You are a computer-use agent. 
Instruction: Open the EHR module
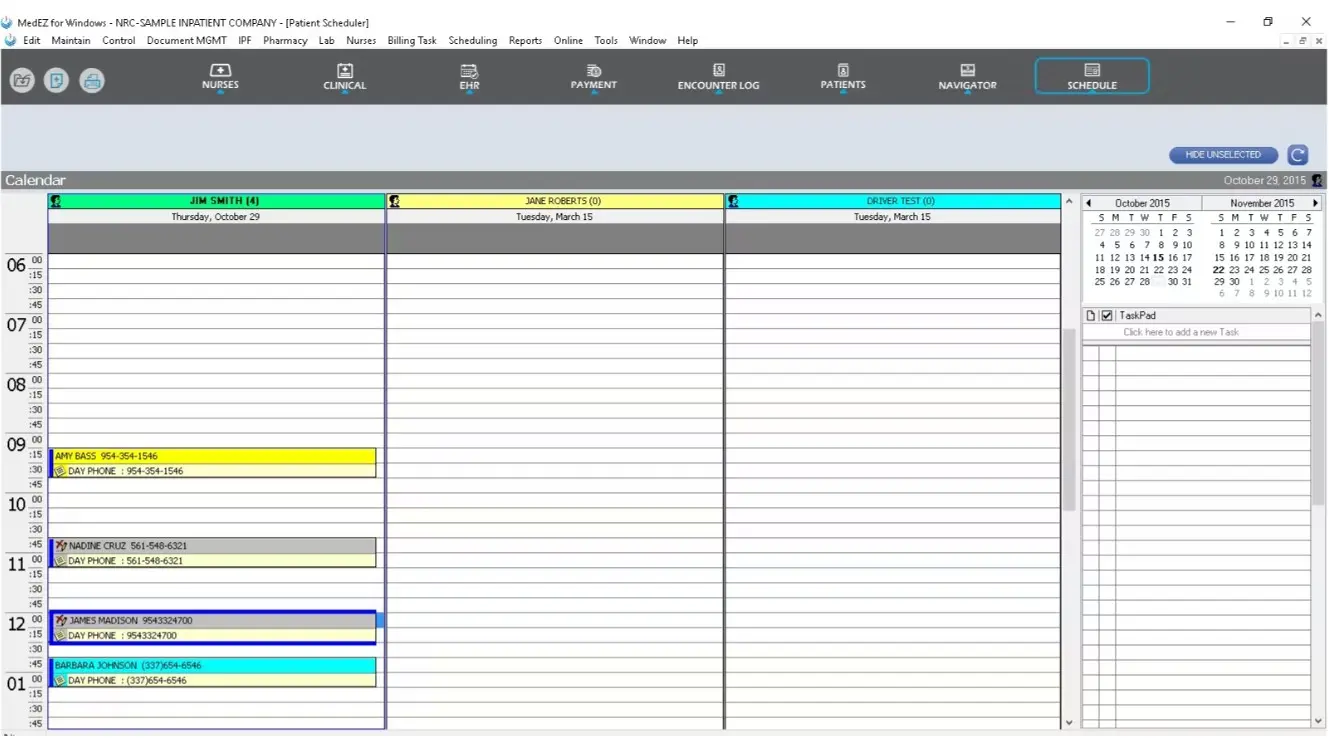(x=469, y=75)
